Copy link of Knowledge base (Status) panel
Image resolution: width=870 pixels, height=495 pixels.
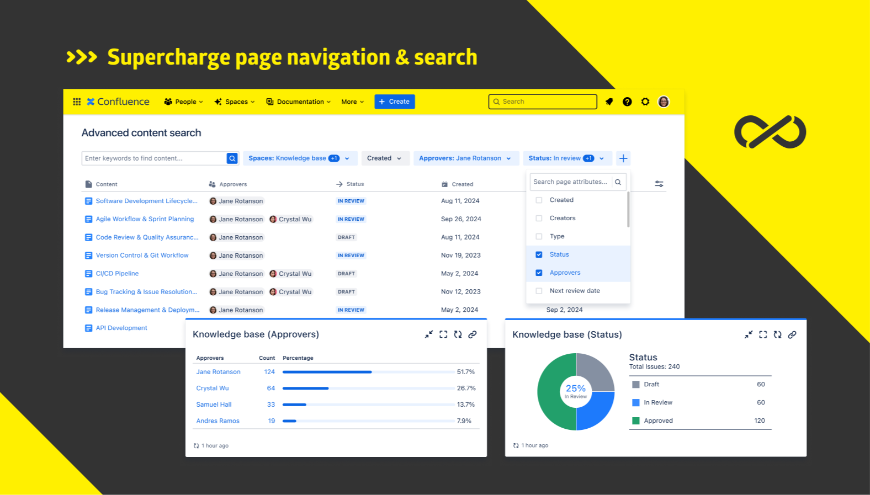(x=792, y=334)
